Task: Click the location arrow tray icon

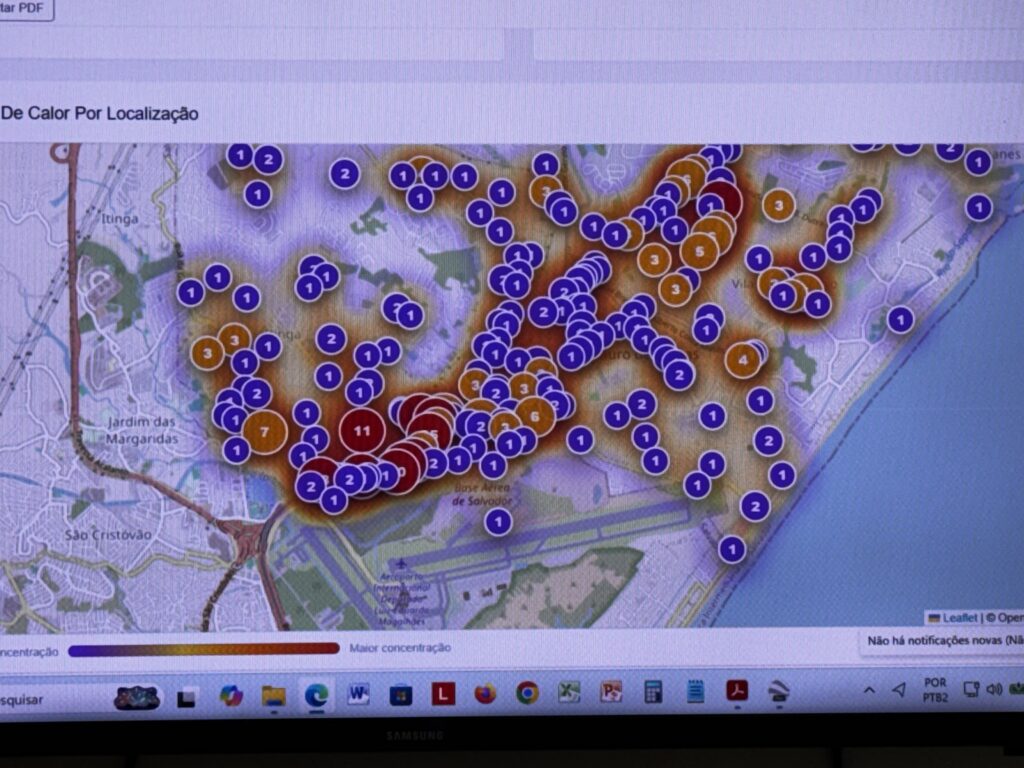Action: [x=899, y=689]
